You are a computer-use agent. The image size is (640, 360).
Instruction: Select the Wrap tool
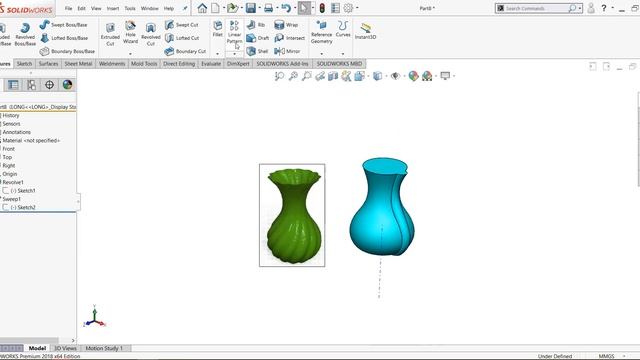coord(286,25)
